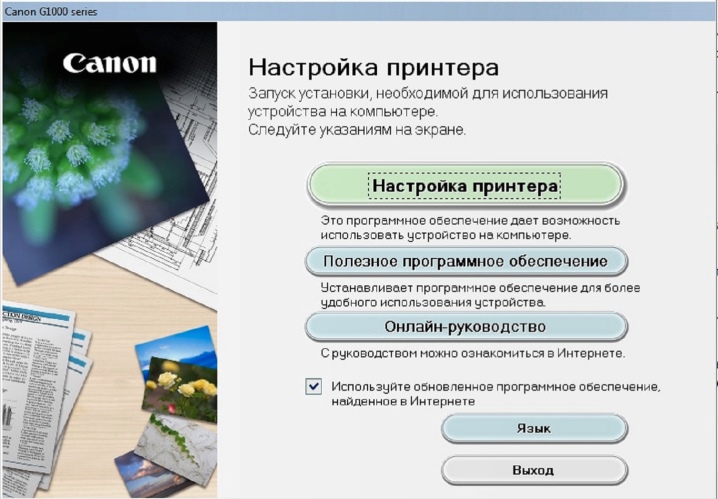718x499 pixels.
Task: Exit the installer with Выход
Action: click(534, 470)
